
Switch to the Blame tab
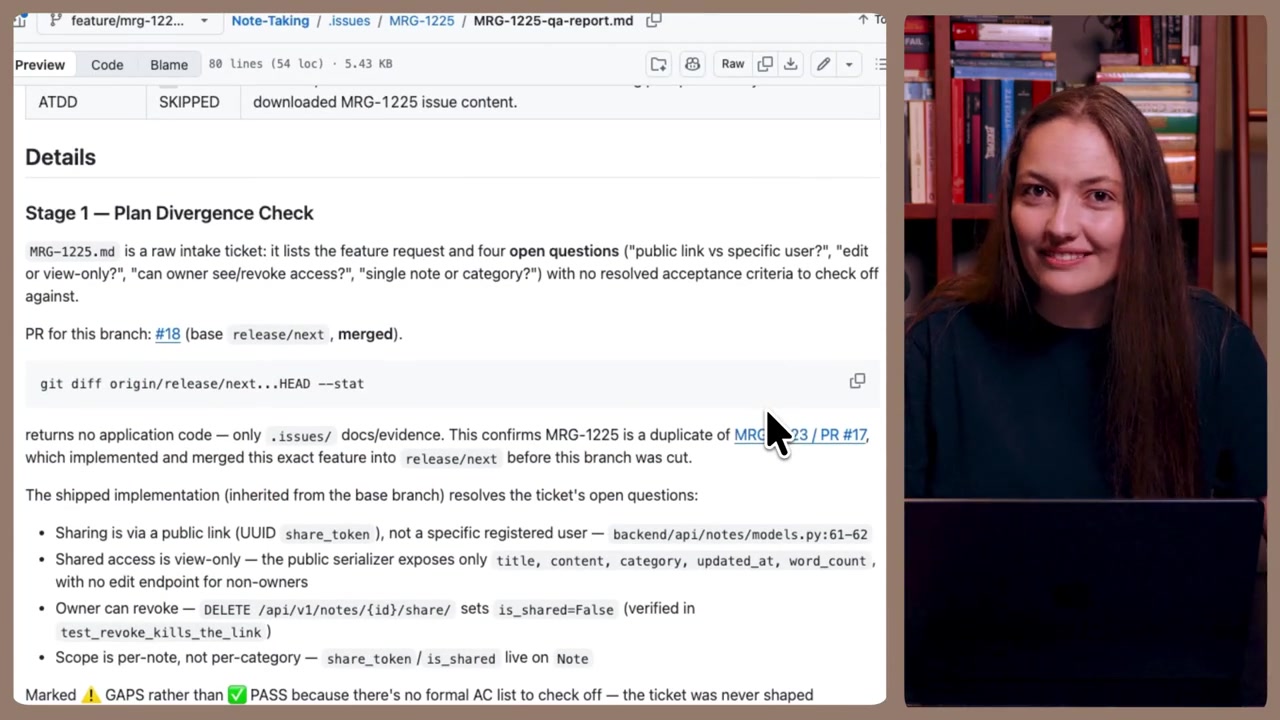point(169,64)
